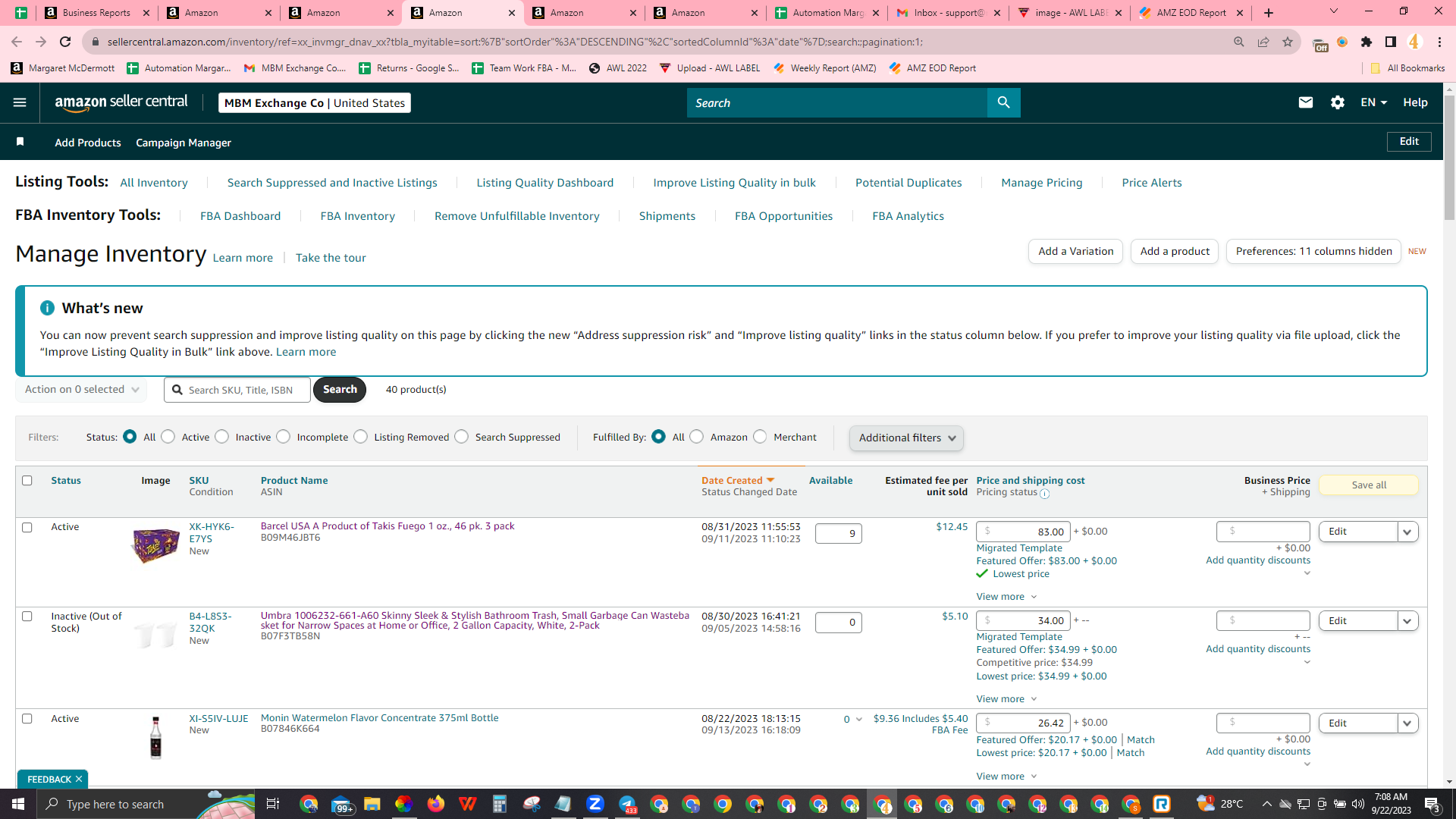Open the settings gear icon
This screenshot has height=819, width=1456.
pyautogui.click(x=1337, y=102)
